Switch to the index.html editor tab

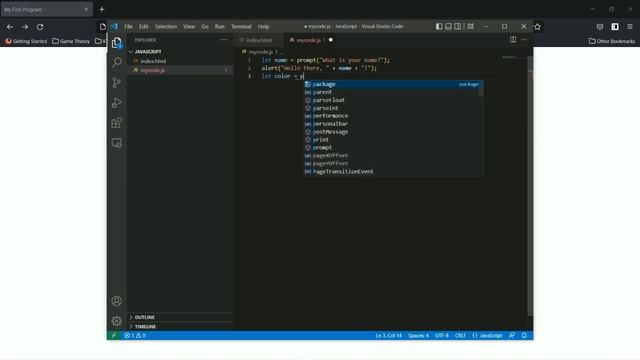click(x=259, y=40)
